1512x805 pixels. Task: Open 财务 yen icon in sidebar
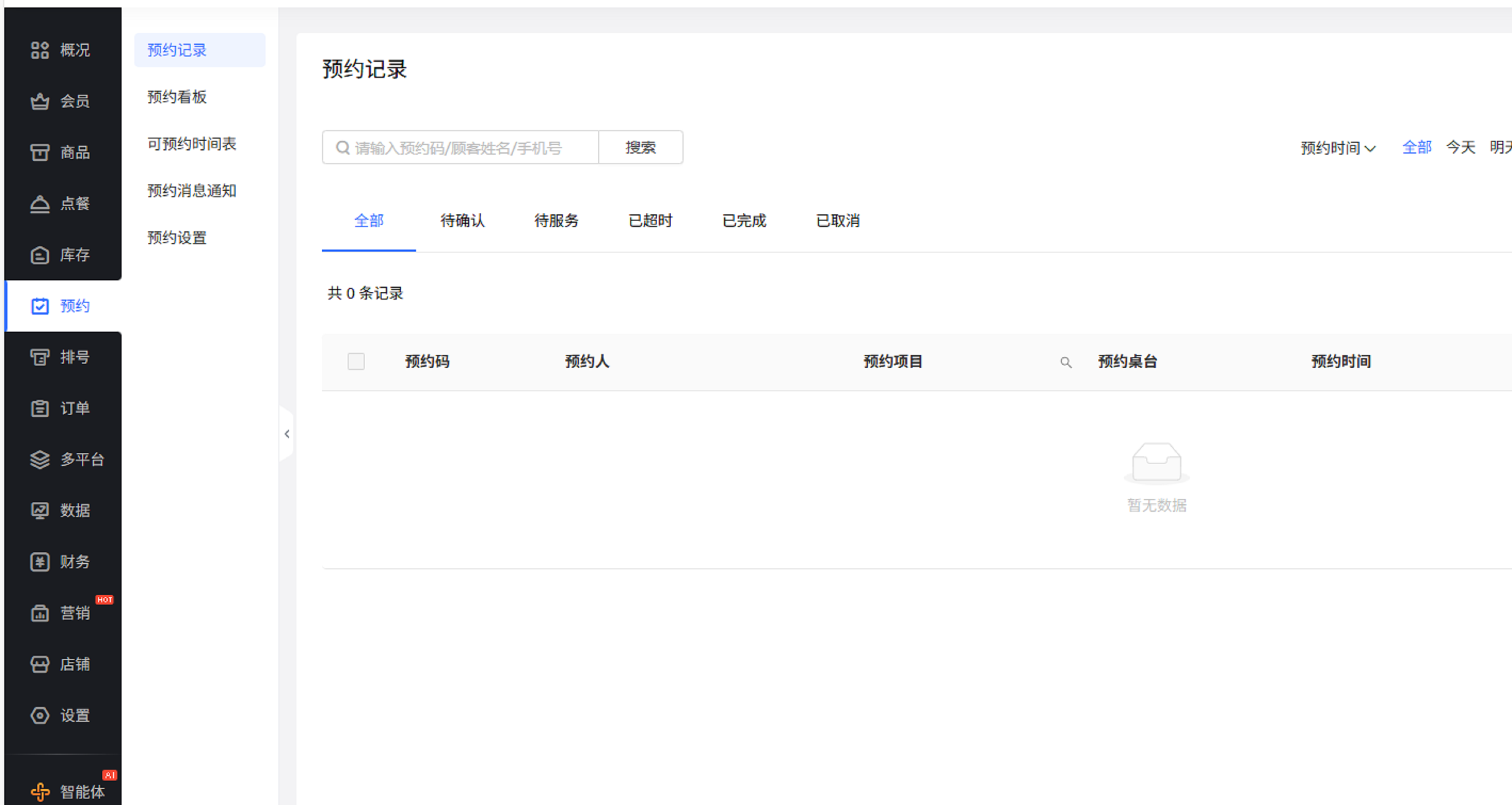pyautogui.click(x=40, y=561)
